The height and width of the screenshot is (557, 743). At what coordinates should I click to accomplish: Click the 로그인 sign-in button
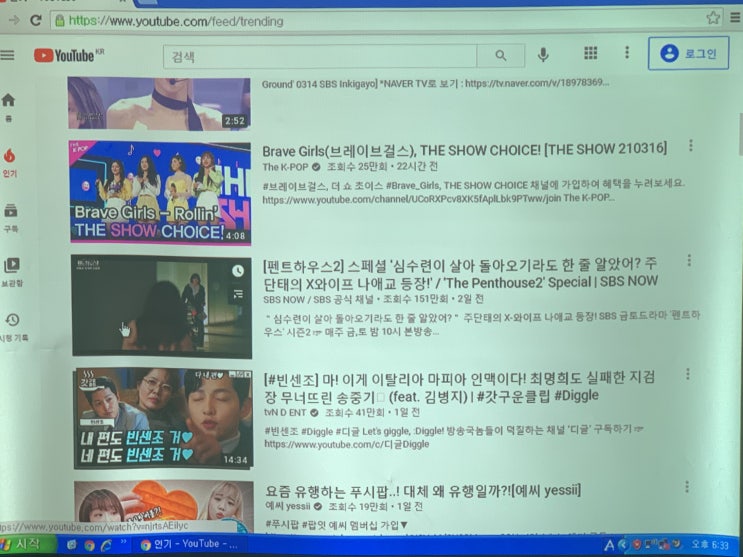pos(689,53)
